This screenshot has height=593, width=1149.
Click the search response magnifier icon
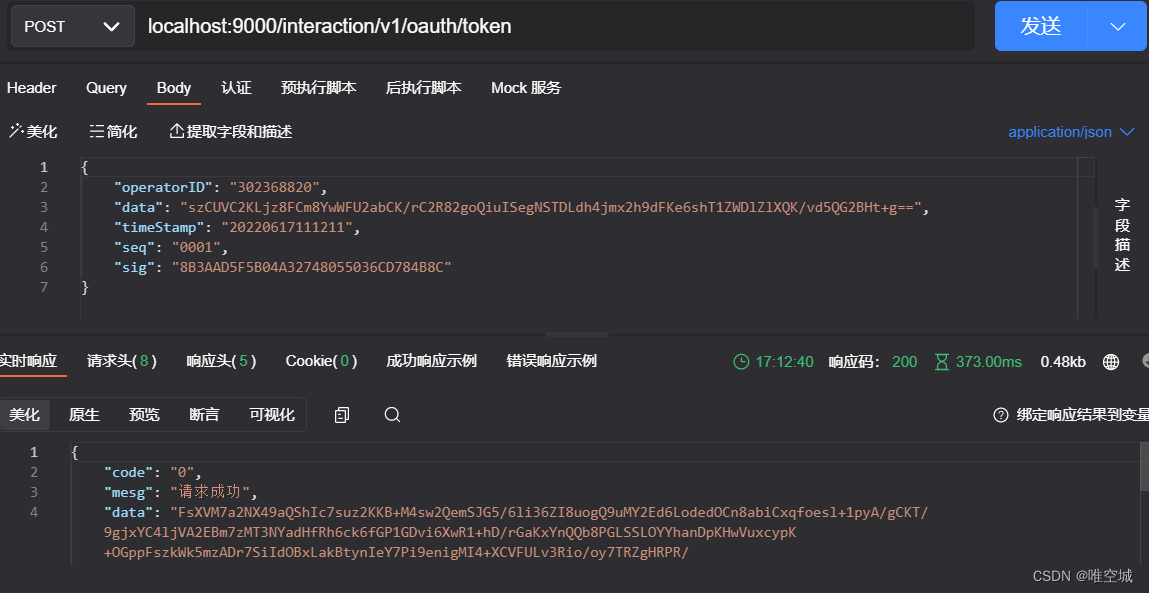pos(392,415)
